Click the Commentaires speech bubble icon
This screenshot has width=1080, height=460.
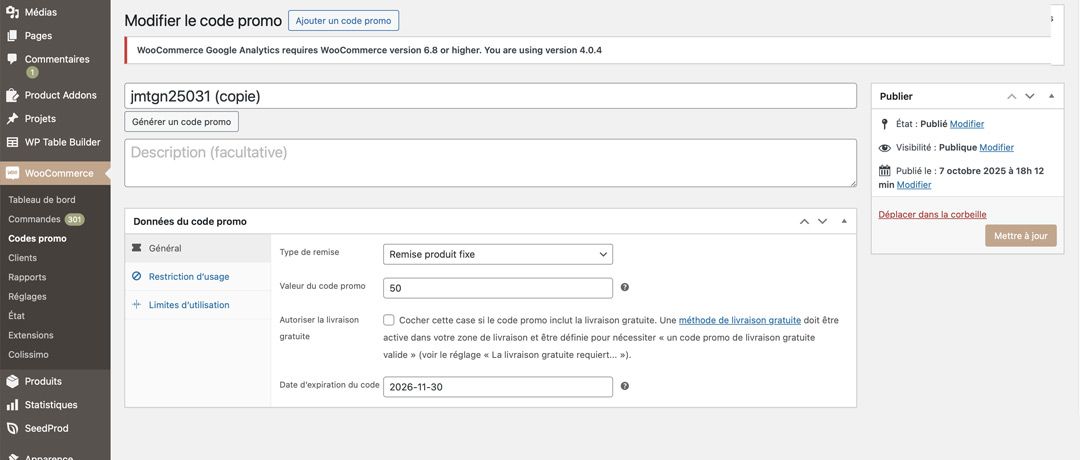tap(13, 59)
